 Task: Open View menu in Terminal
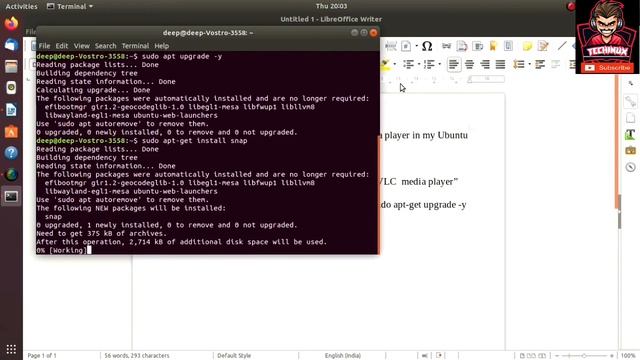pyautogui.click(x=81, y=46)
